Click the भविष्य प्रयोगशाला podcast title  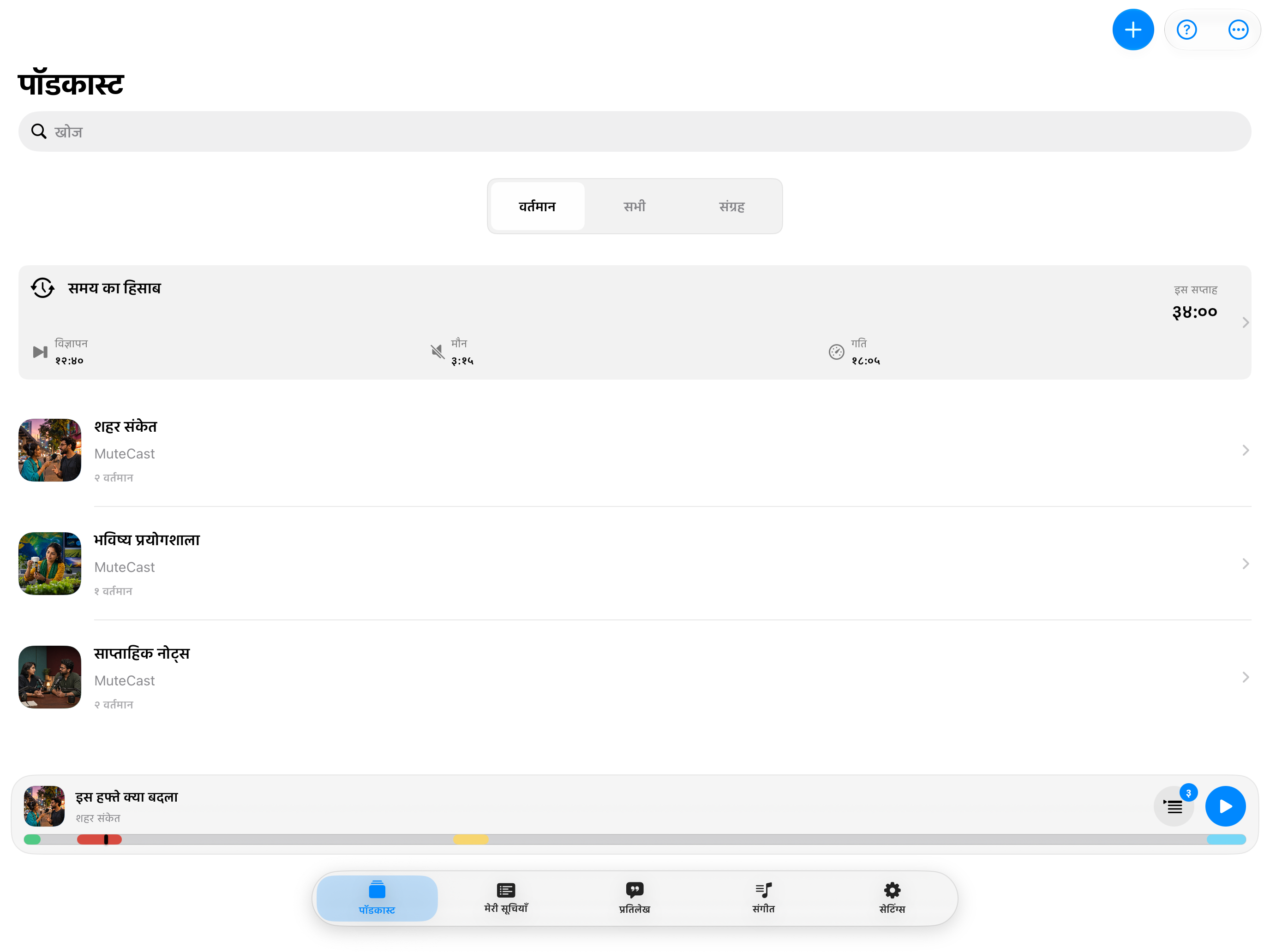pos(147,540)
